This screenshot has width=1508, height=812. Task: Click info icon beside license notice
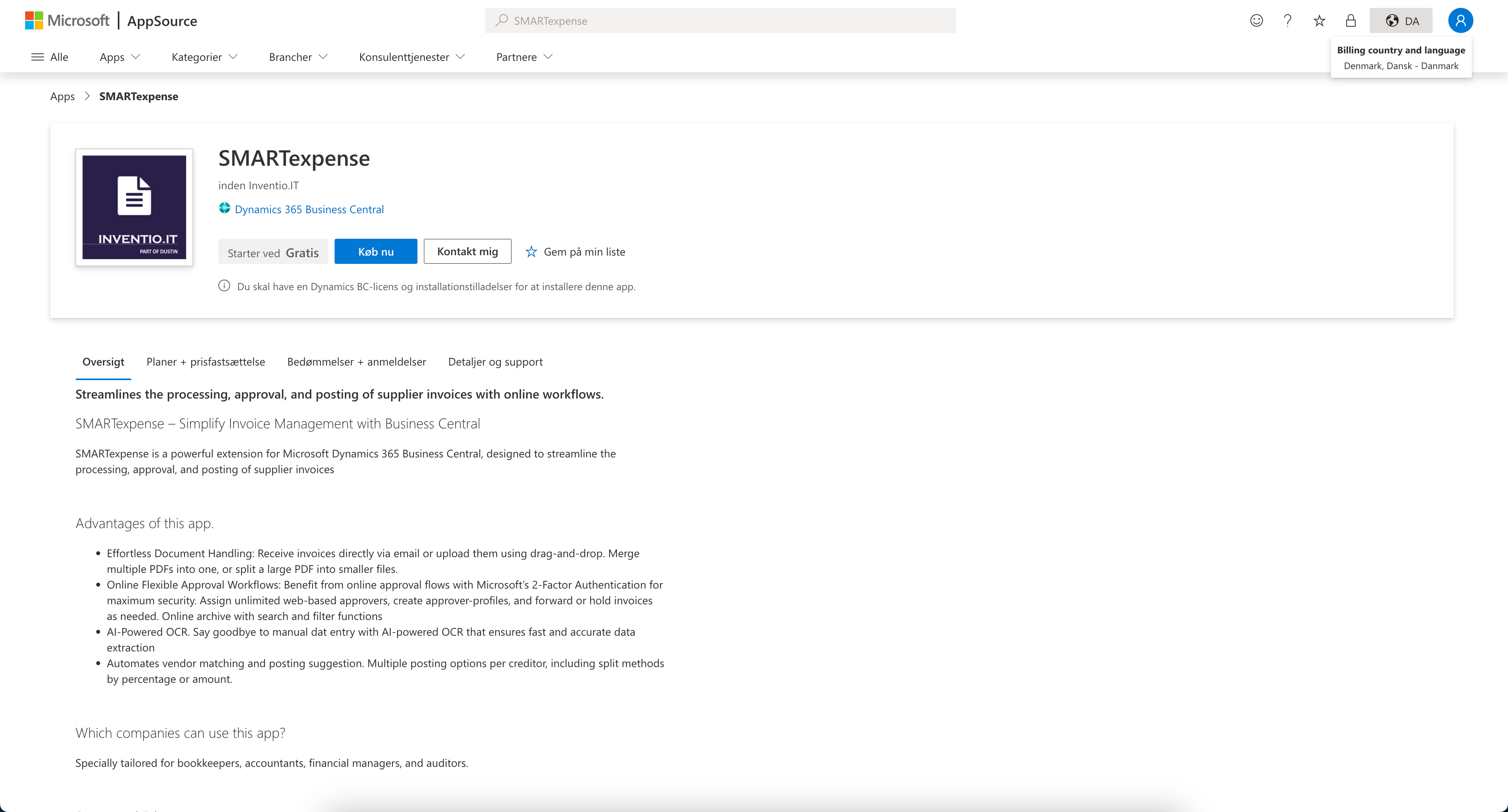[224, 286]
